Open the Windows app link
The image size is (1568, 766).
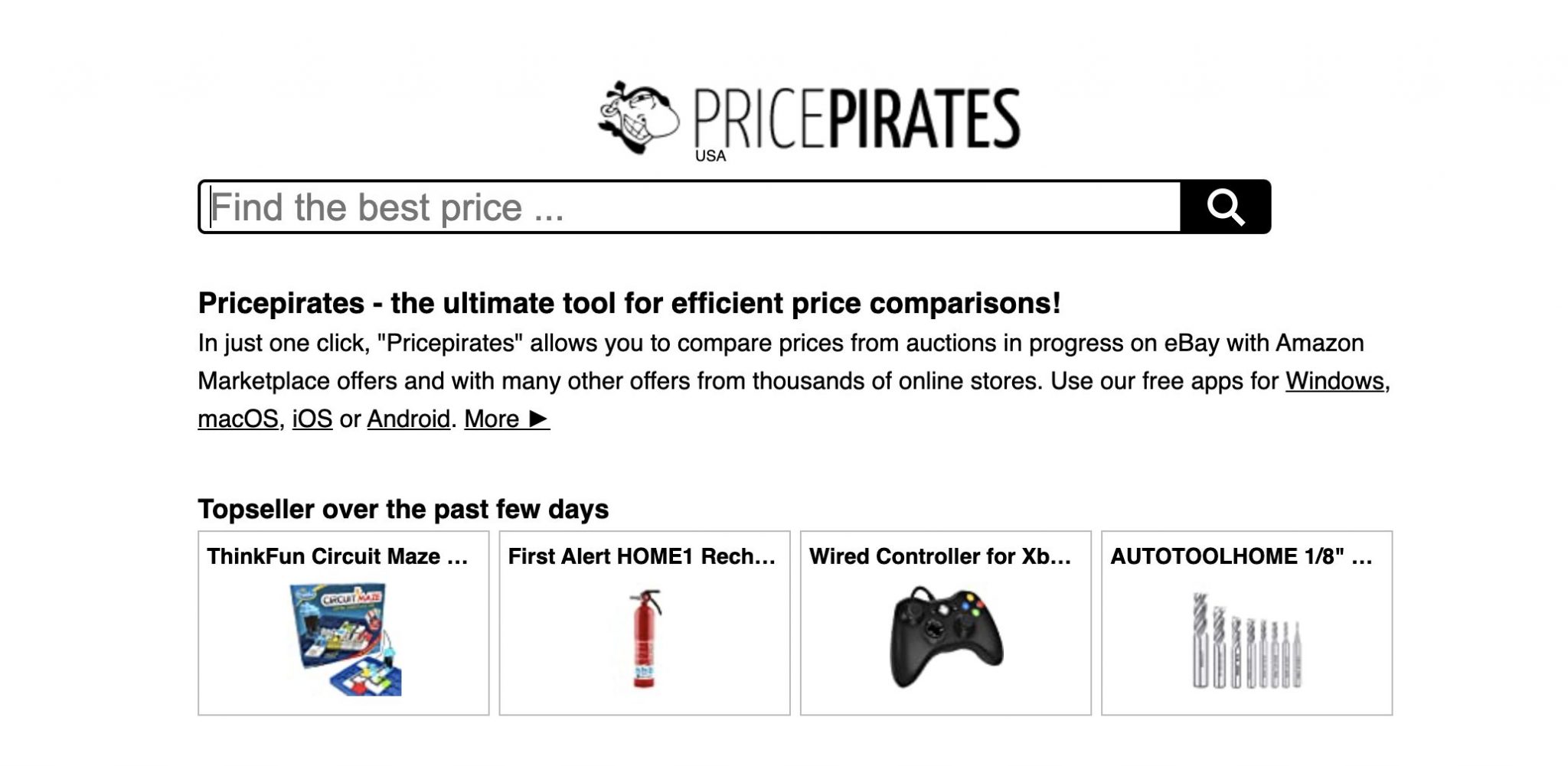pos(1334,380)
